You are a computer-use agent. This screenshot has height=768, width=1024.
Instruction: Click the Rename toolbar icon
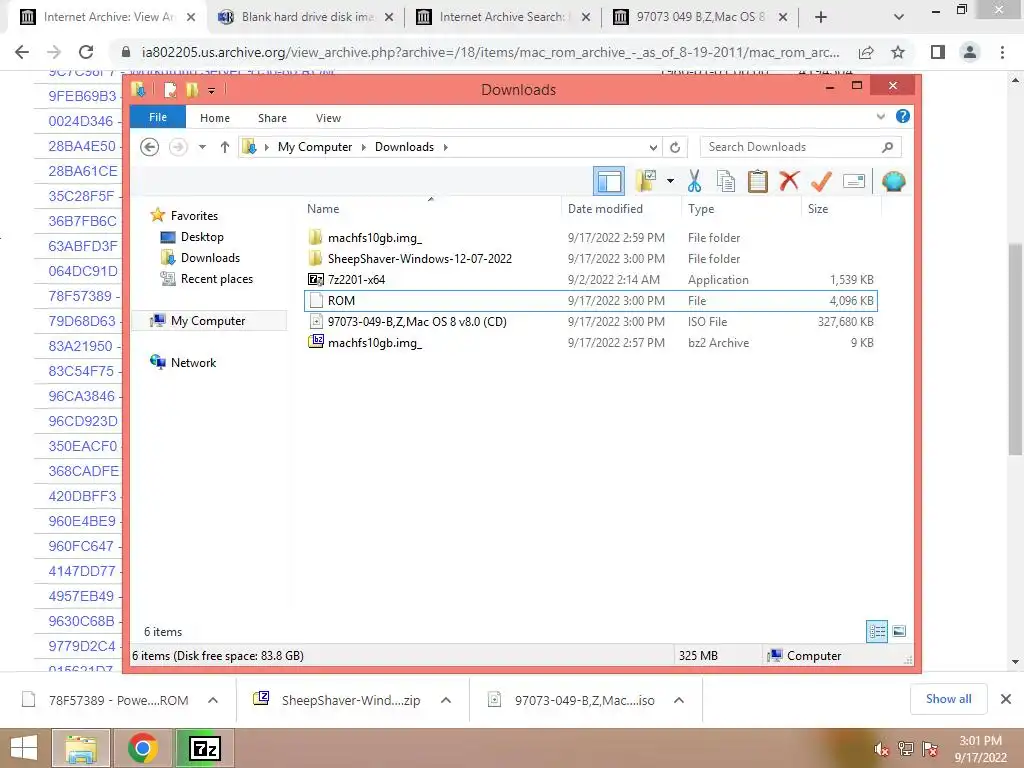(x=854, y=181)
